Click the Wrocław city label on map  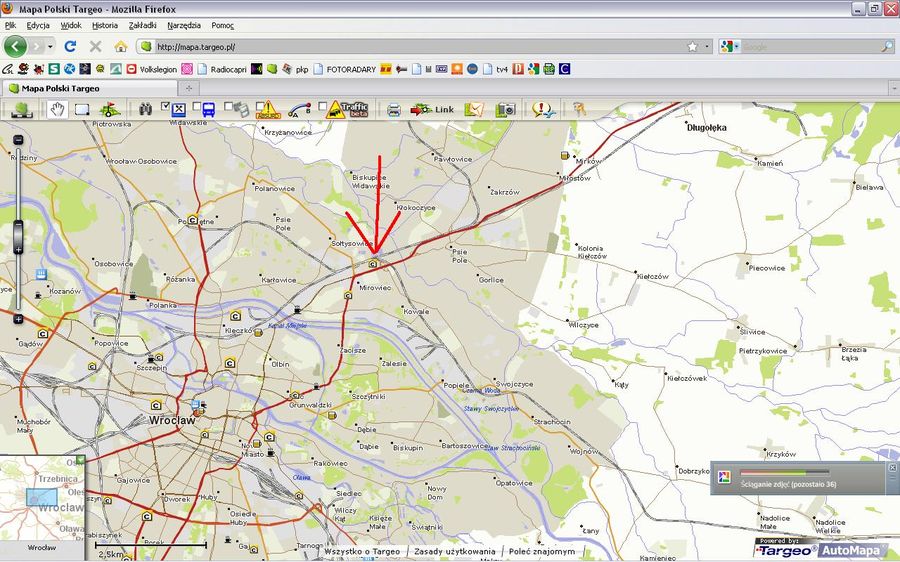click(172, 420)
